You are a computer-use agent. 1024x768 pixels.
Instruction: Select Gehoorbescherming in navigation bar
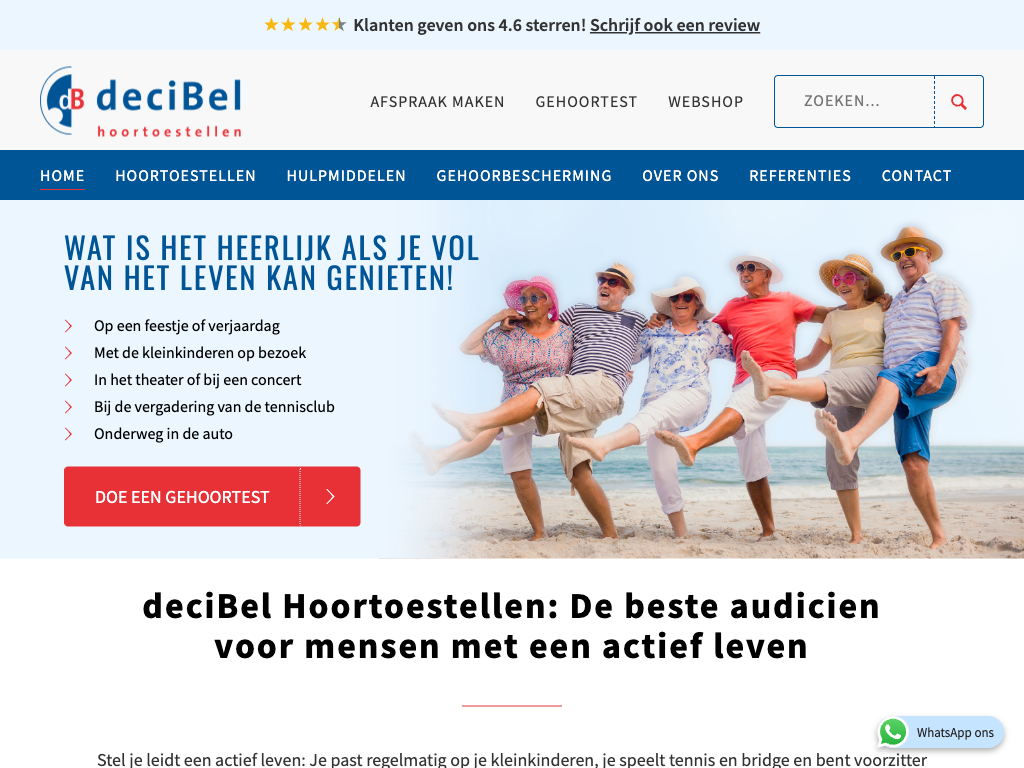point(524,176)
